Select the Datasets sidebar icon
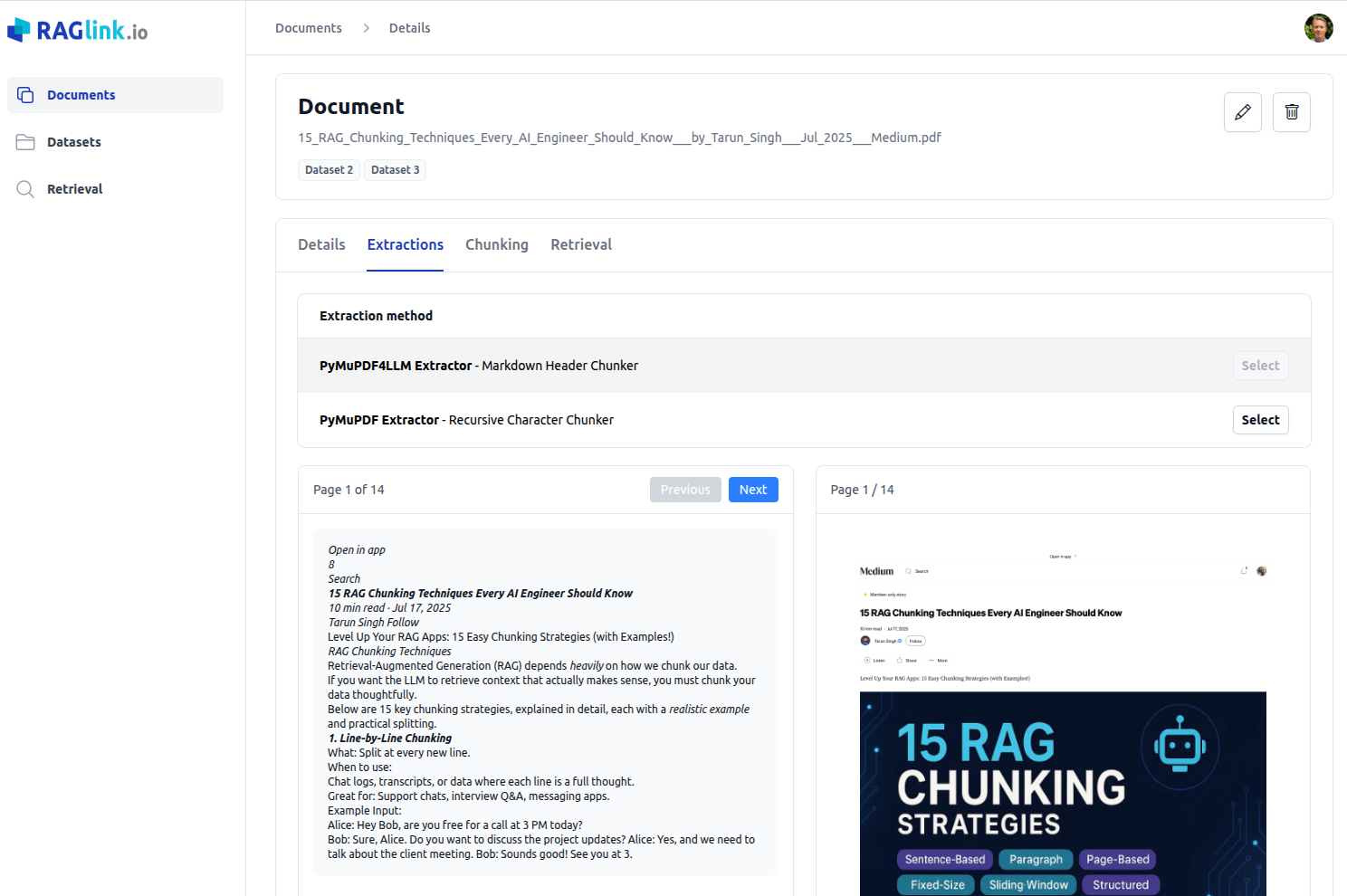Image resolution: width=1347 pixels, height=896 pixels. point(26,141)
